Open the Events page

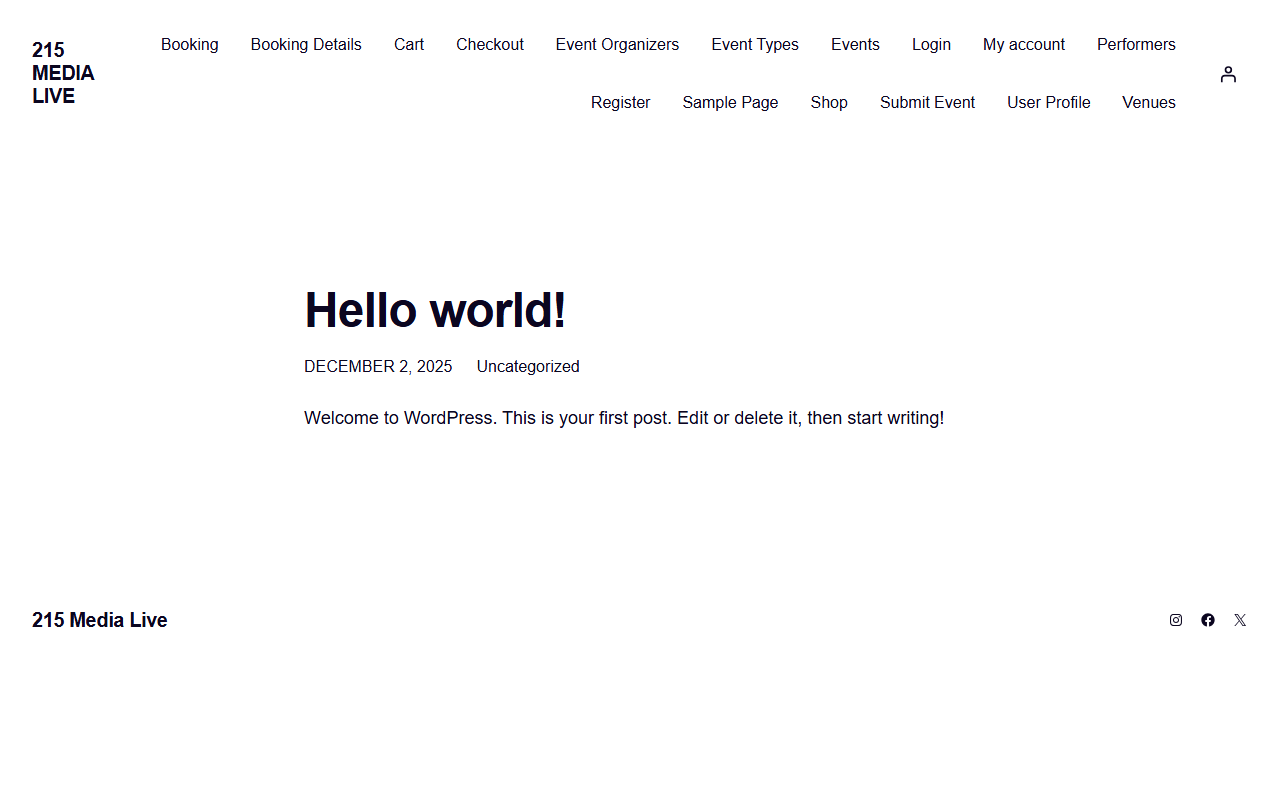[x=855, y=44]
